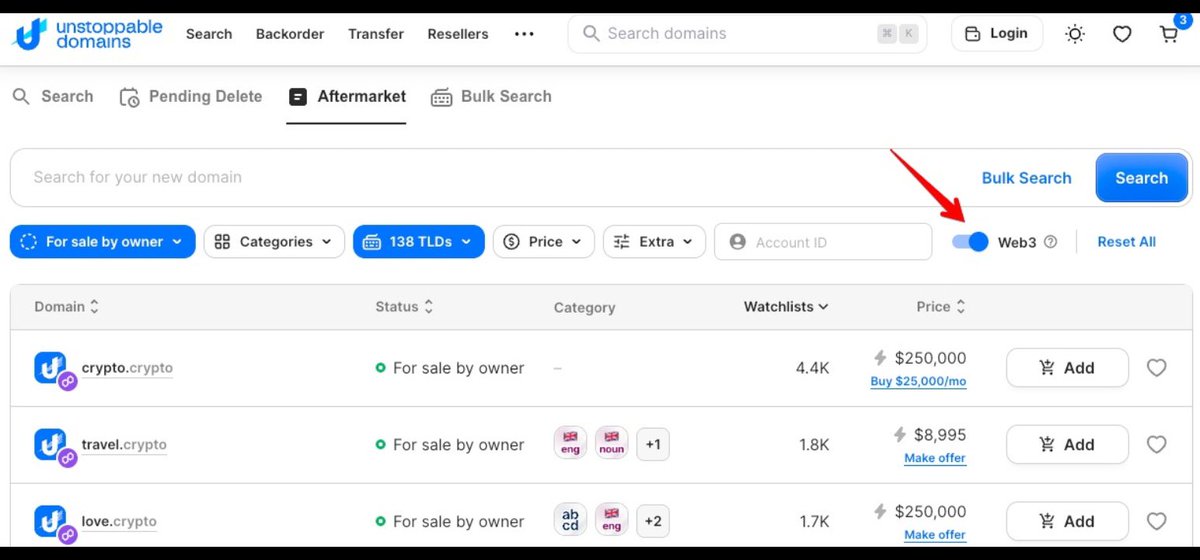Viewport: 1200px width, 560px height.
Task: Click the travel.crypto domain logo icon
Action: pyautogui.click(x=52, y=446)
